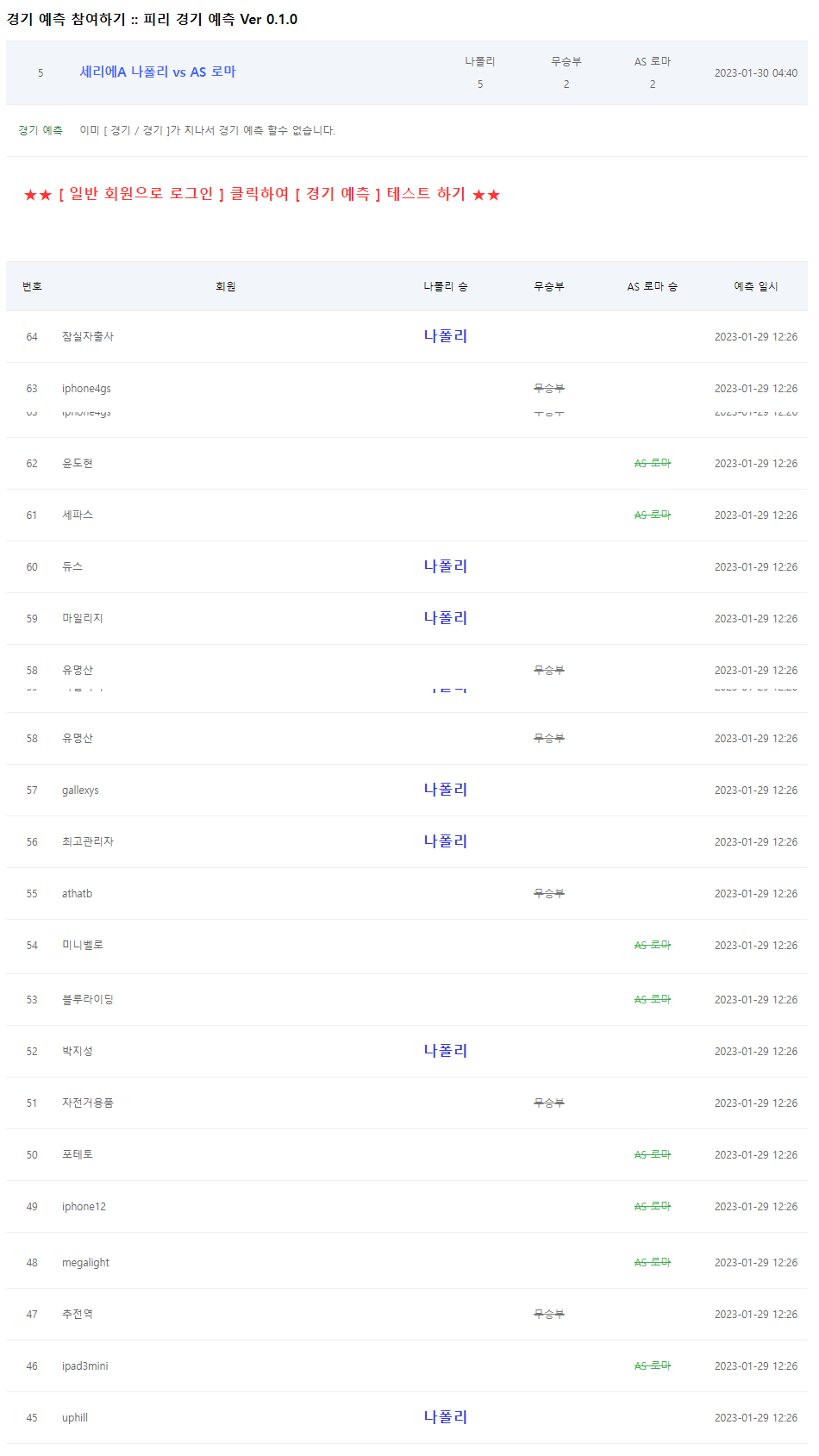Screen dimensions: 819x1456
Task: Click the red 일반 회원으로 로그인 test prompt
Action: pos(262,194)
